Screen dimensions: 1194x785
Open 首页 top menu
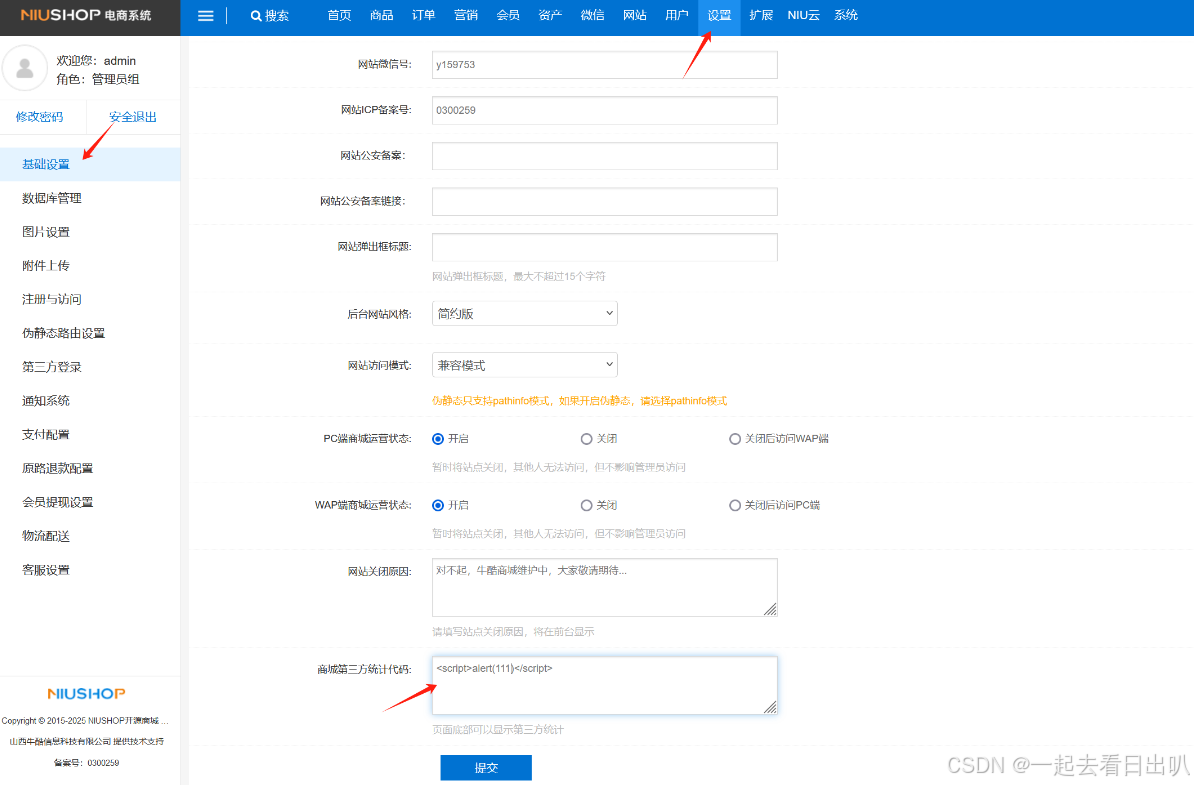point(340,15)
